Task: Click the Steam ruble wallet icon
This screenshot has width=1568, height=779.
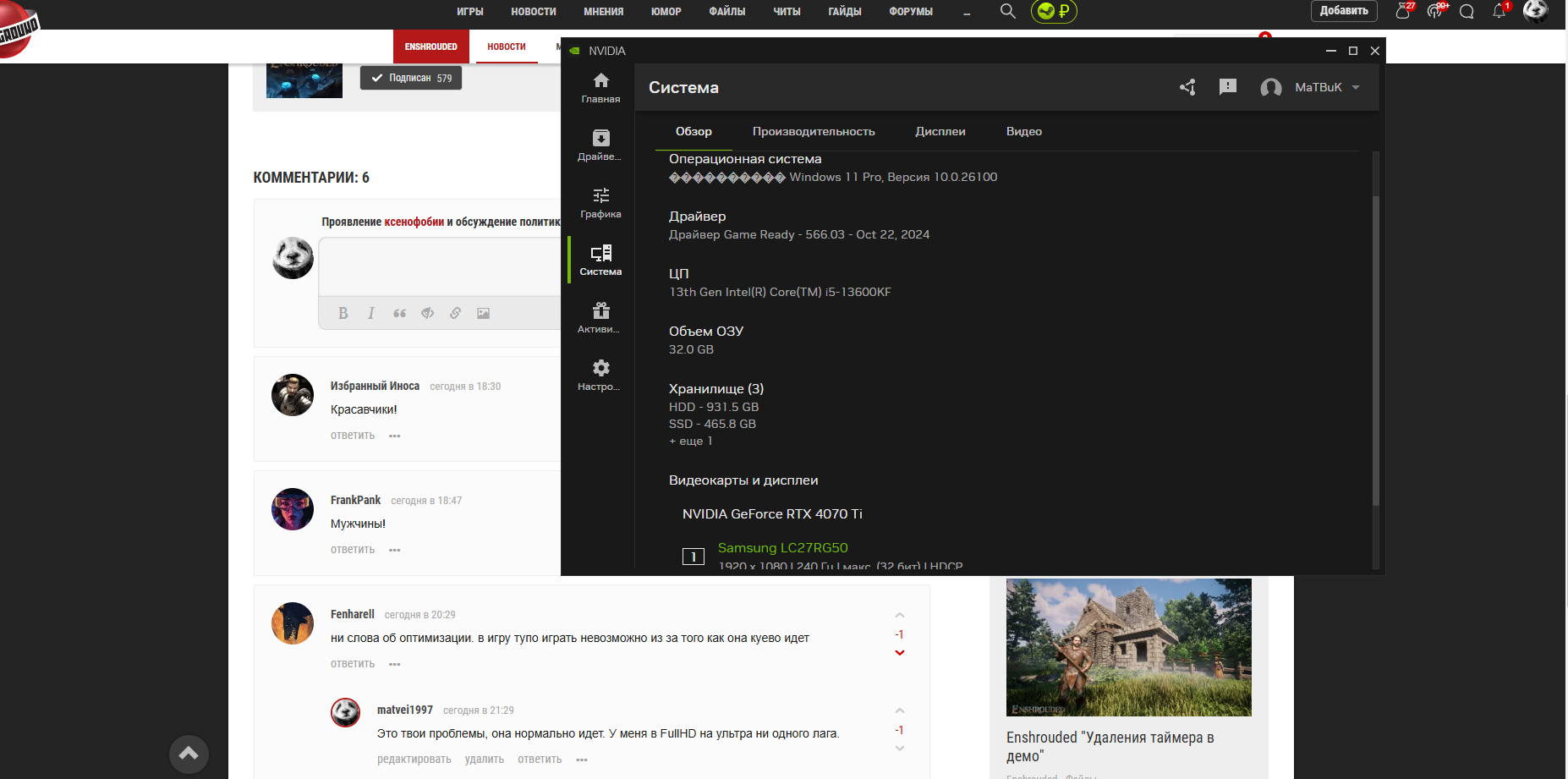Action: pos(1054,11)
